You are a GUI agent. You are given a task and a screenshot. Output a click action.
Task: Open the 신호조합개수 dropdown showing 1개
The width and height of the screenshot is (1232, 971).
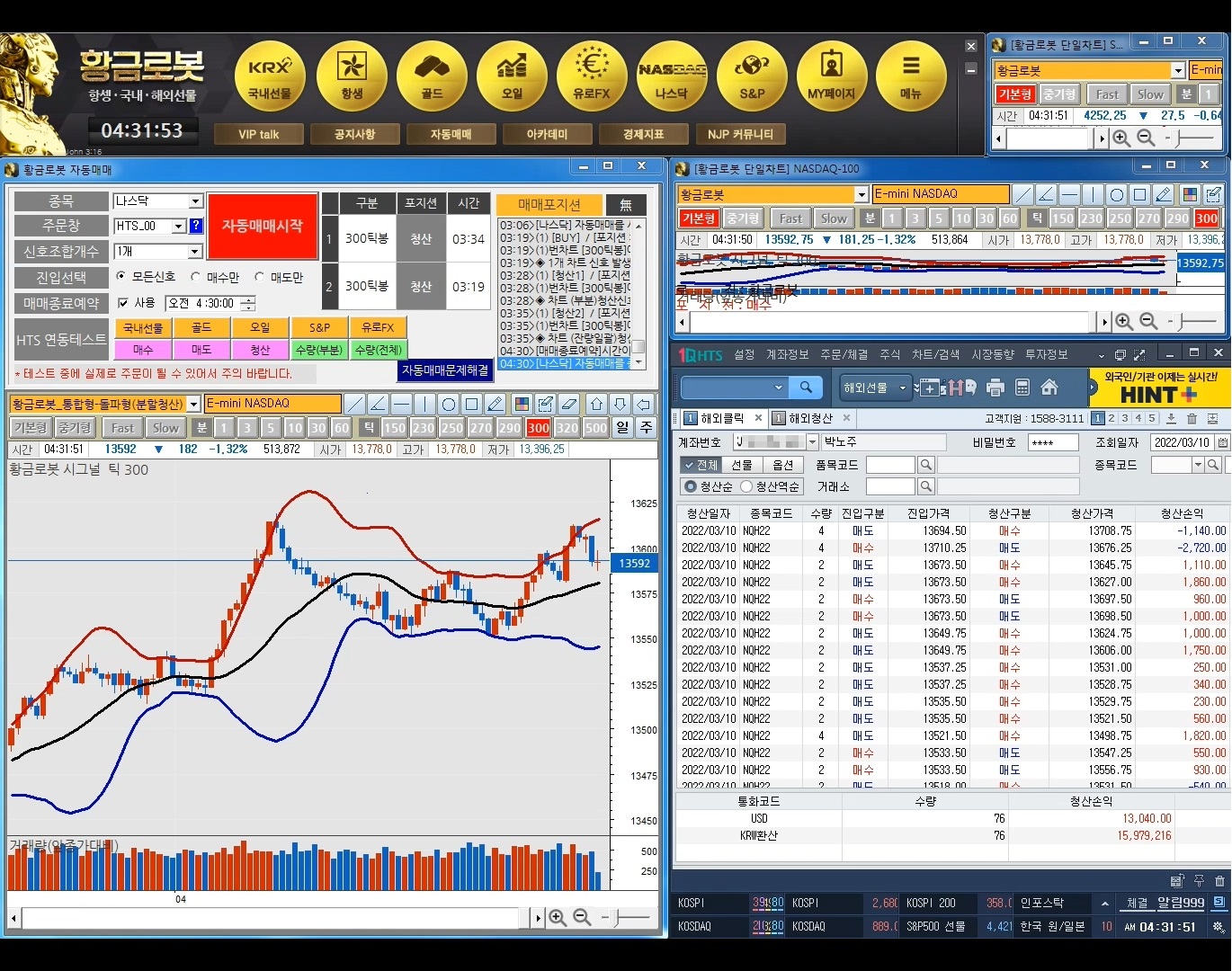(195, 252)
